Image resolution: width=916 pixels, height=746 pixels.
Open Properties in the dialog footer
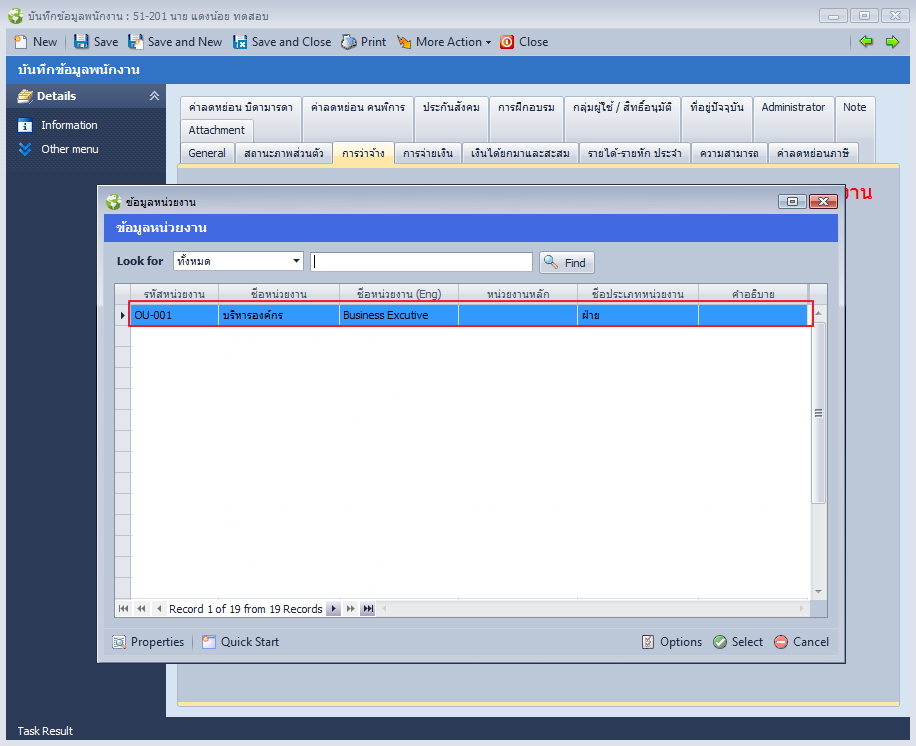(x=148, y=642)
